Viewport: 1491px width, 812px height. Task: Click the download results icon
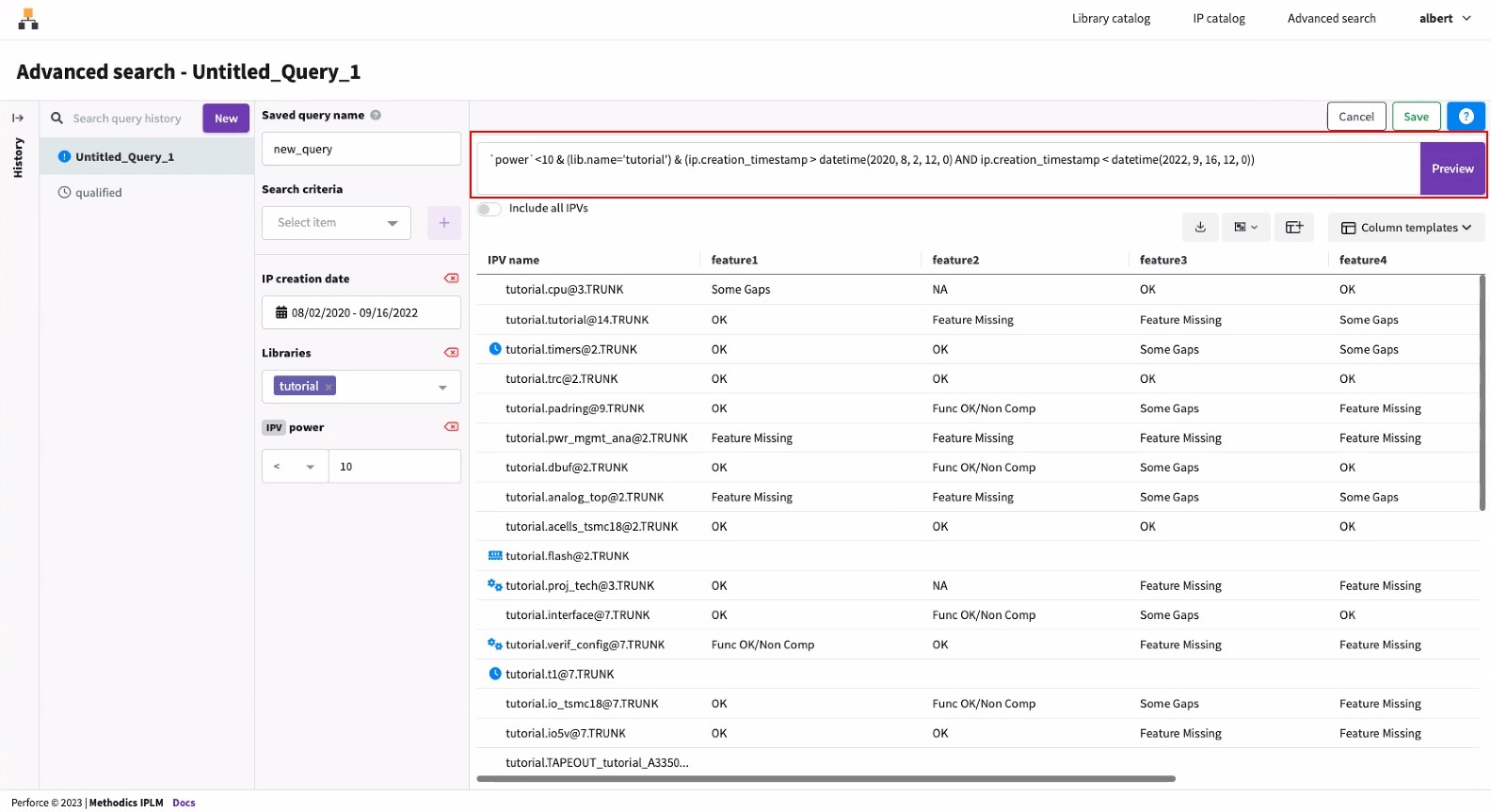(1200, 228)
